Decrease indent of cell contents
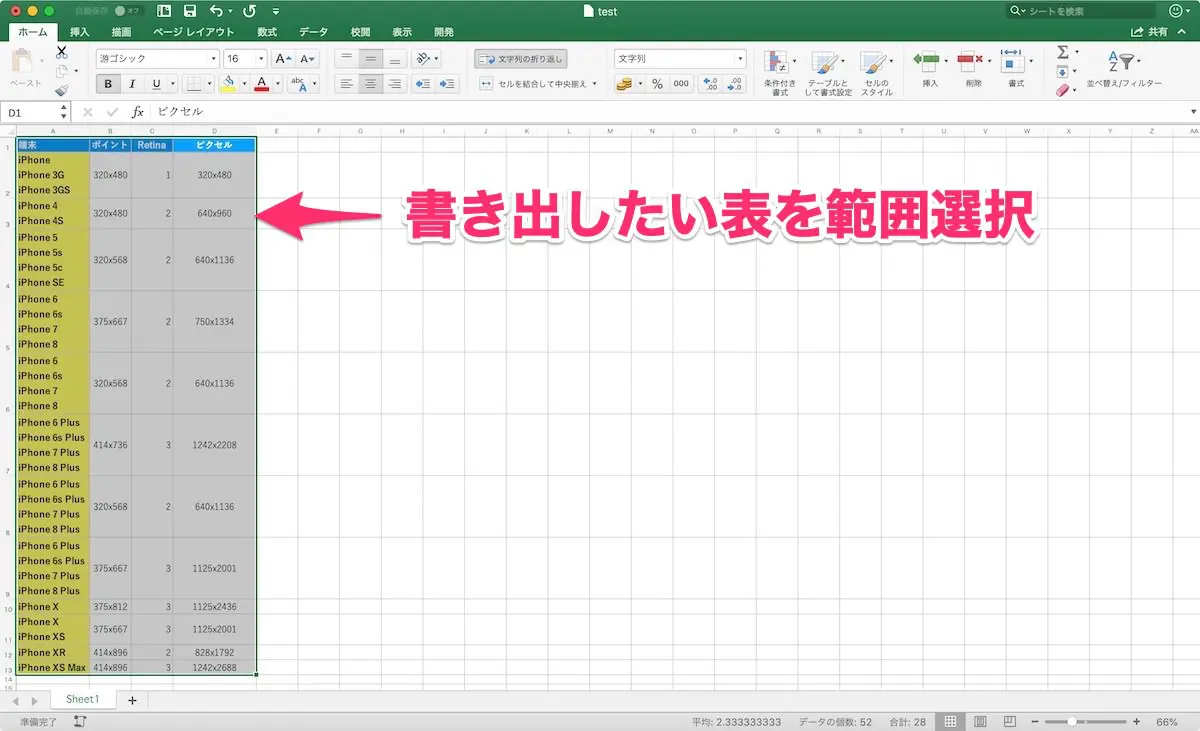The image size is (1200, 731). coord(422,84)
